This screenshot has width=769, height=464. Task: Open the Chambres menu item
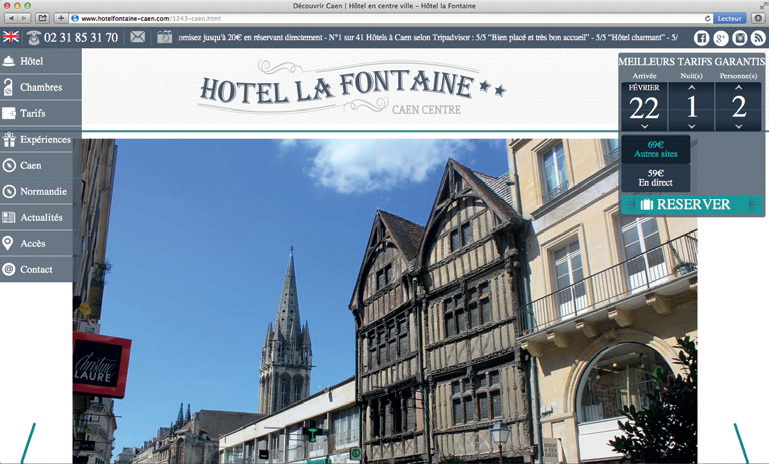click(41, 87)
